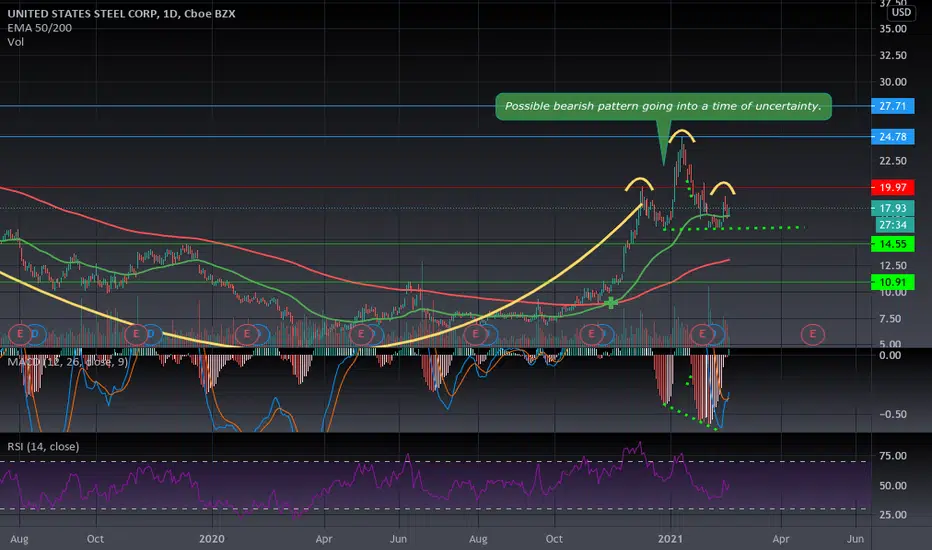Click the 2020 label on the time axis

click(212, 539)
